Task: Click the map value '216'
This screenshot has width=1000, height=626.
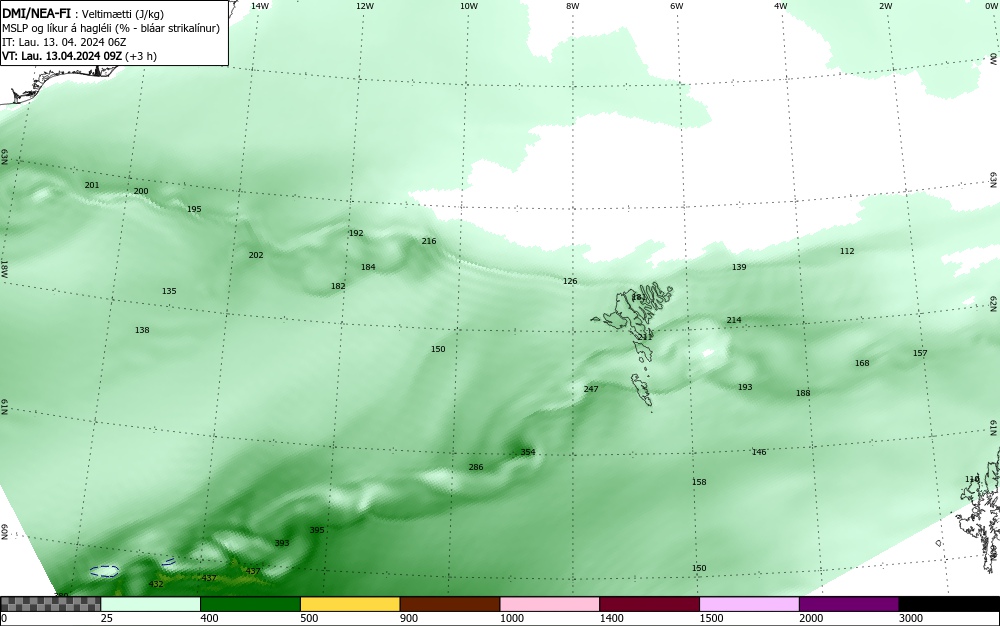Action: 429,240
